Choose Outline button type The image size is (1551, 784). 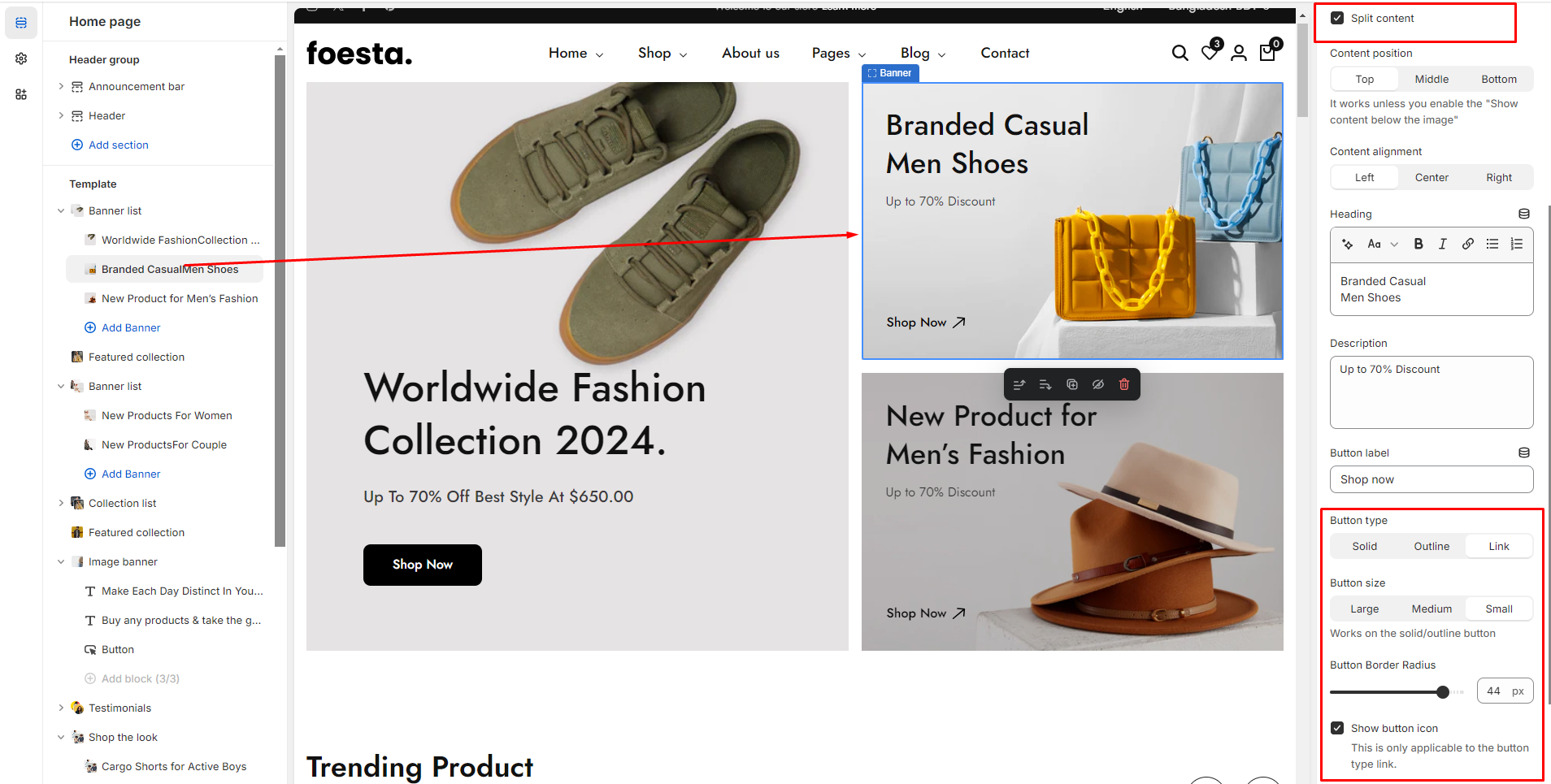1432,546
